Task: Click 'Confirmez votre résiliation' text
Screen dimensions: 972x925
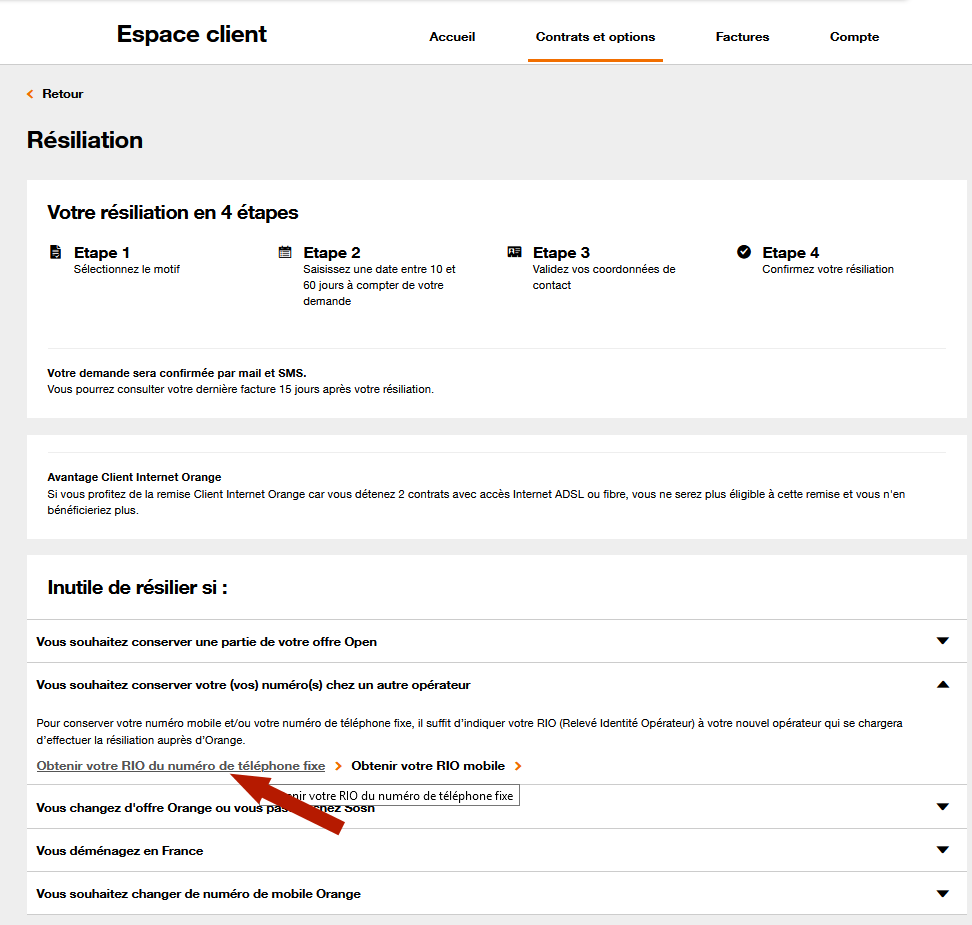Action: pyautogui.click(x=828, y=269)
